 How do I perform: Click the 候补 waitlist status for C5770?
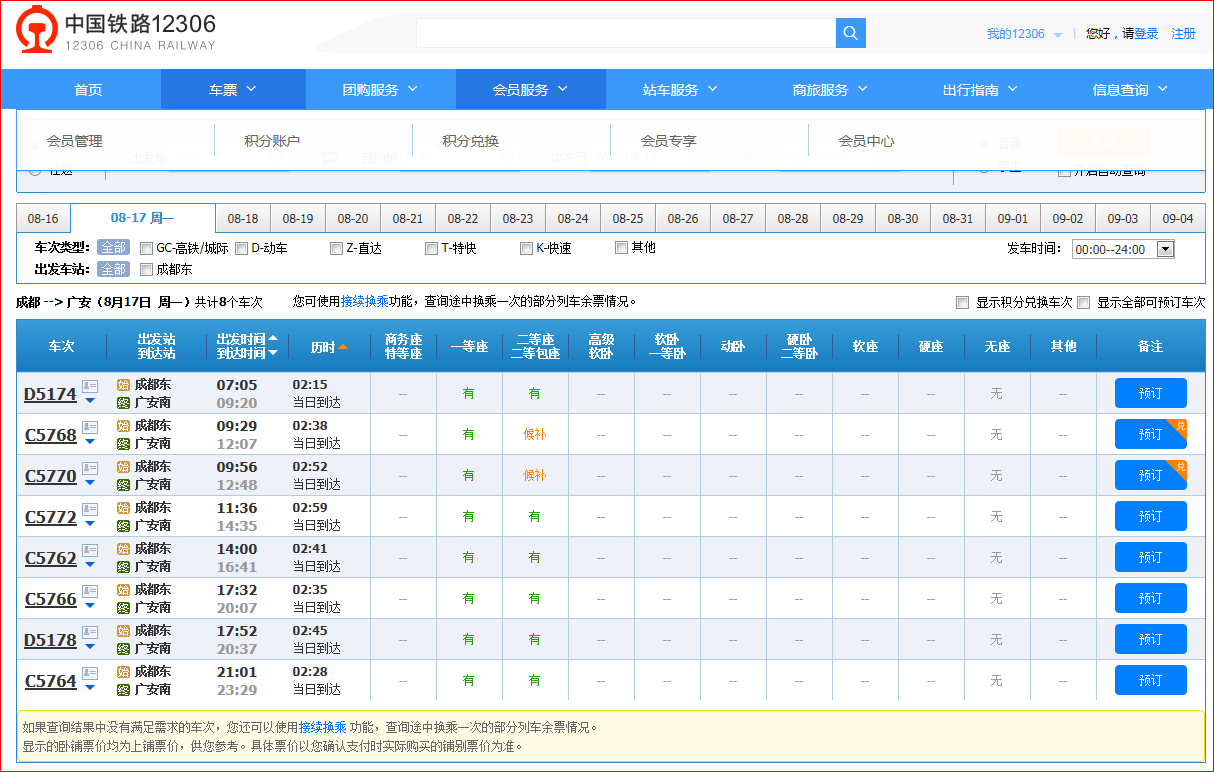(x=535, y=476)
